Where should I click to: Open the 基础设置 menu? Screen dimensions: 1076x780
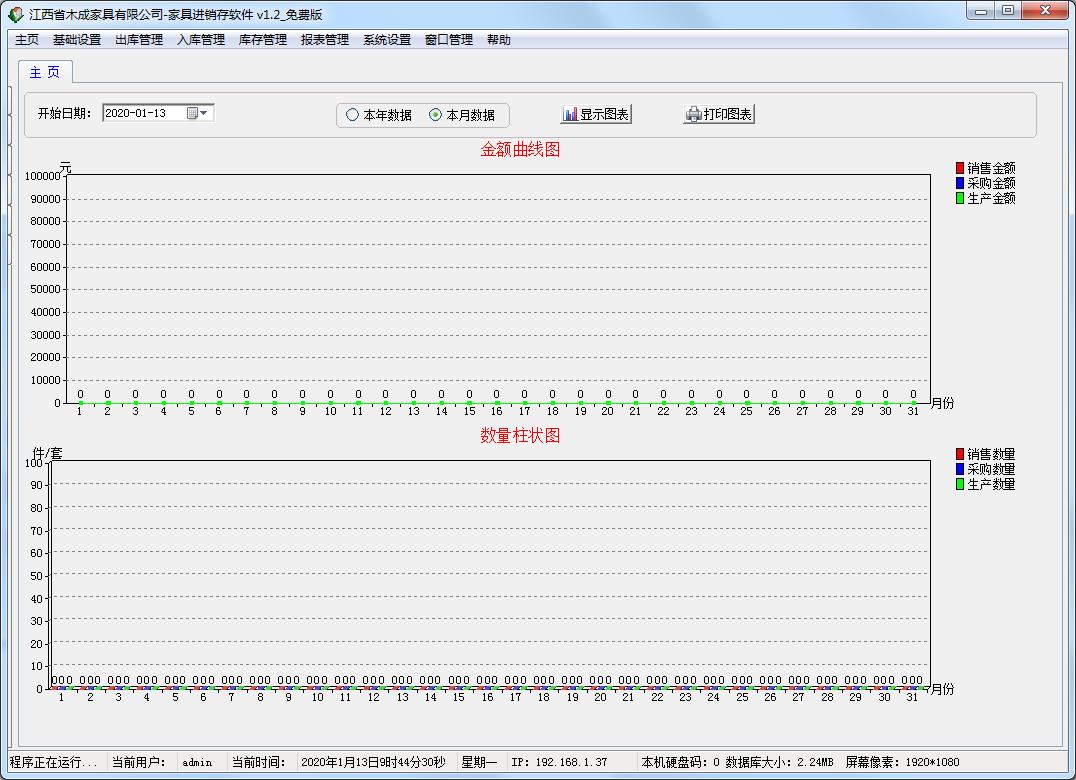(x=77, y=40)
